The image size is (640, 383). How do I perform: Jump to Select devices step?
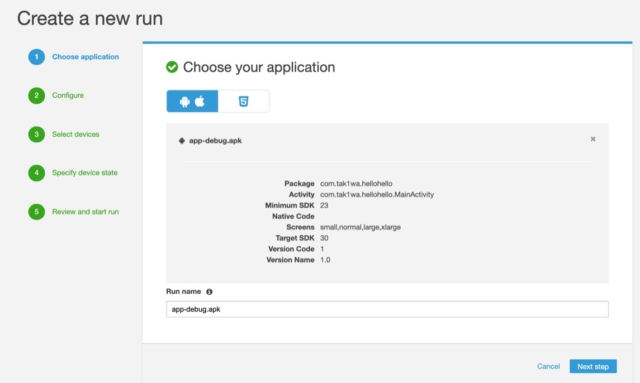coord(76,134)
